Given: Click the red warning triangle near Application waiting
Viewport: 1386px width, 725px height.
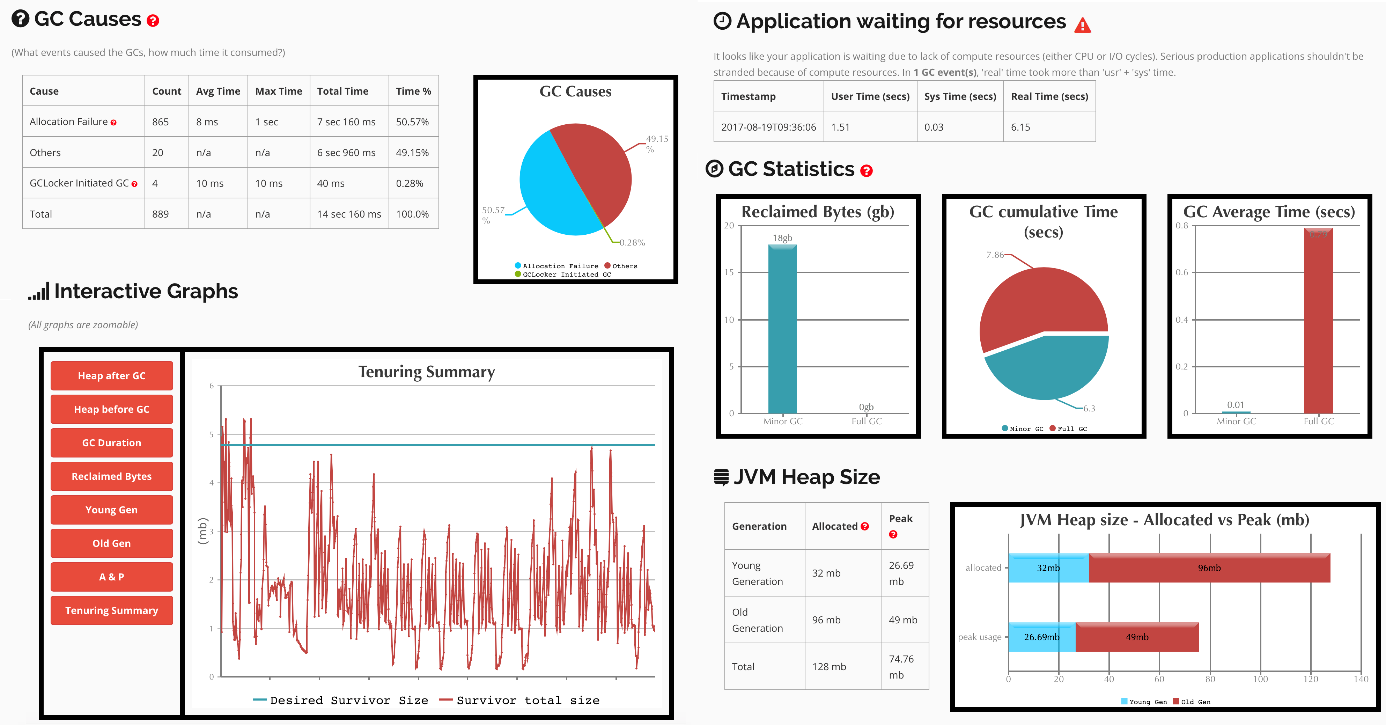Looking at the screenshot, I should pos(1083,24).
